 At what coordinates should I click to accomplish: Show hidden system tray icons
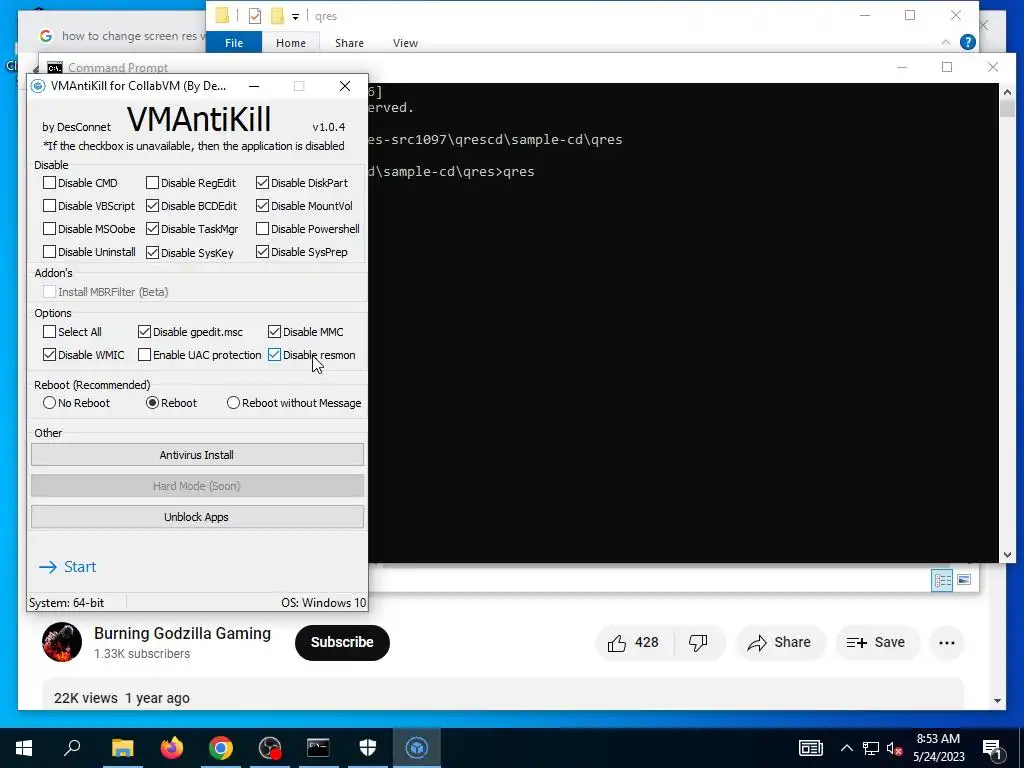pyautogui.click(x=846, y=748)
